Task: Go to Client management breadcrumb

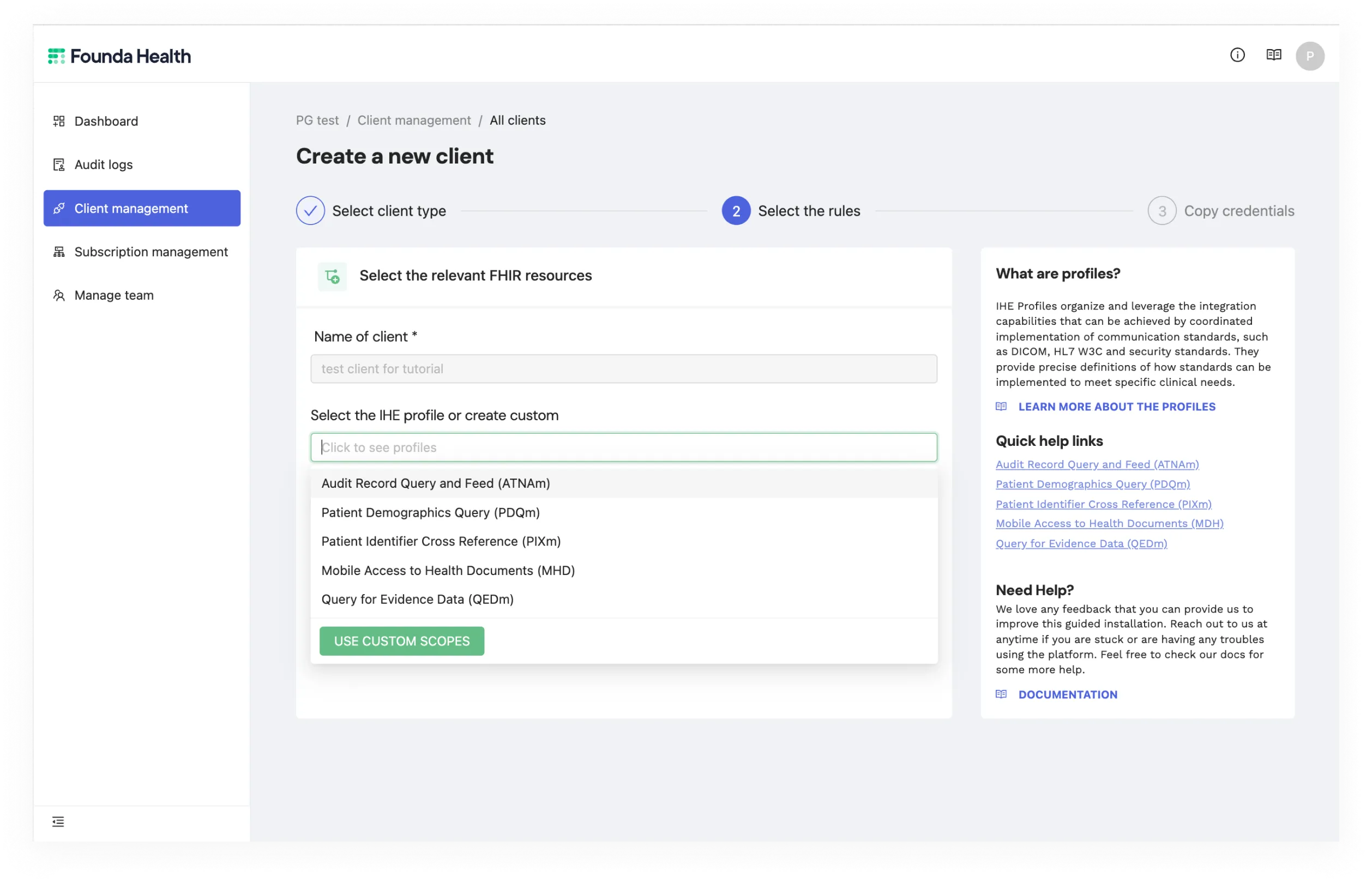Action: pos(413,120)
